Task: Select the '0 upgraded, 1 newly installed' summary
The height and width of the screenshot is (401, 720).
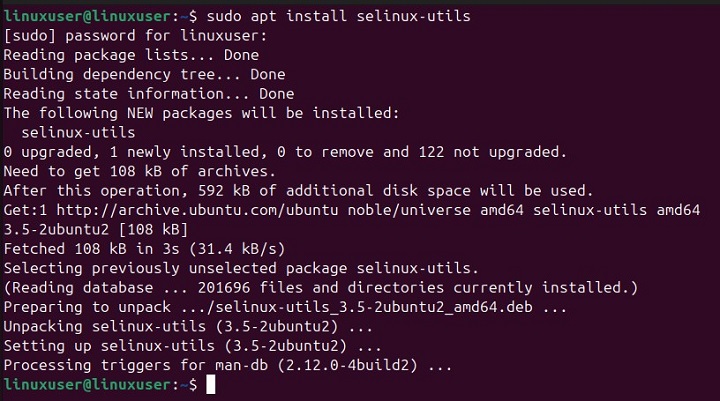Action: [285, 151]
